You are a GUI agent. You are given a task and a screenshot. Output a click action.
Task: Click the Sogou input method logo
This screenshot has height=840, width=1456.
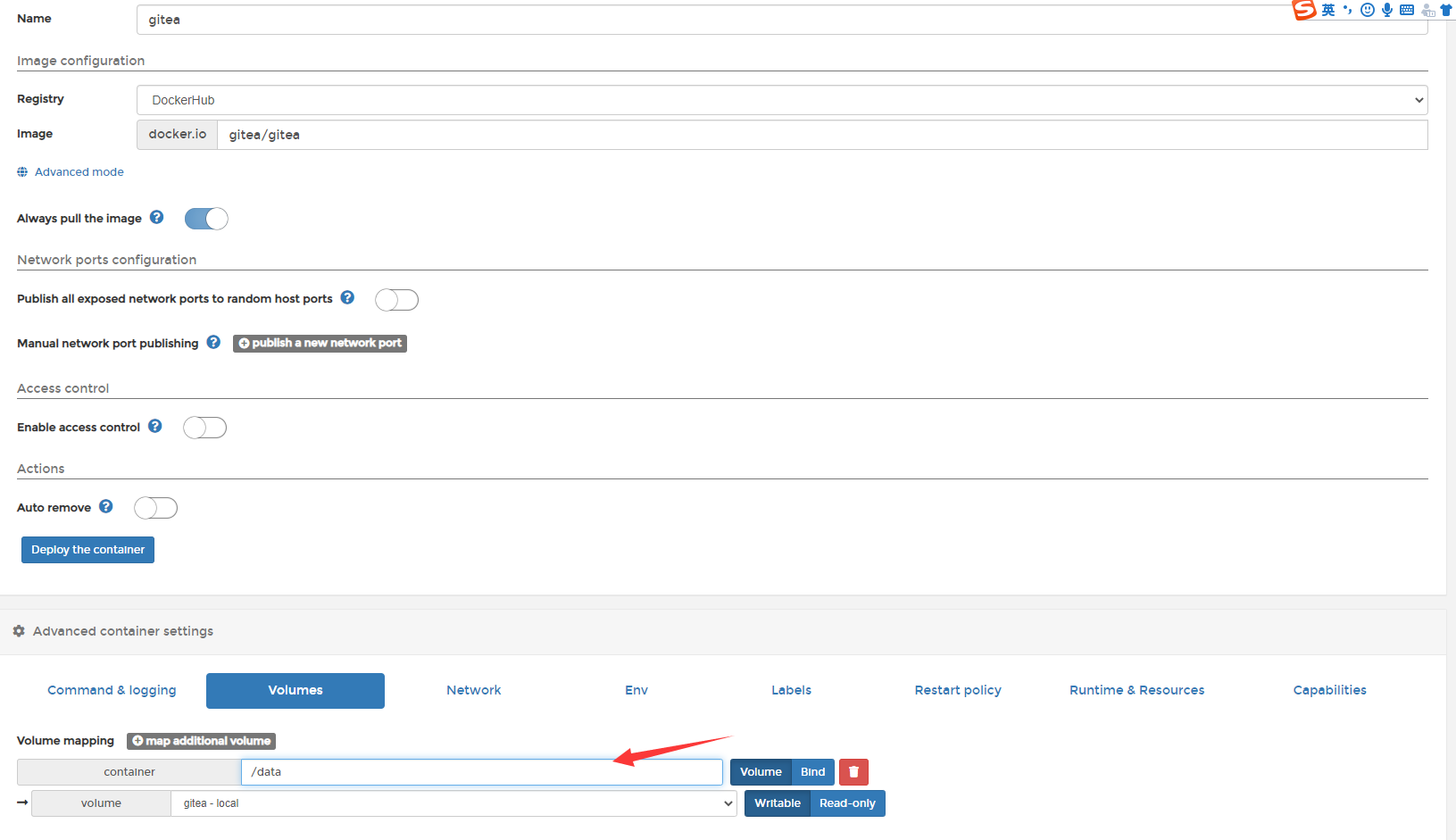(x=1304, y=10)
